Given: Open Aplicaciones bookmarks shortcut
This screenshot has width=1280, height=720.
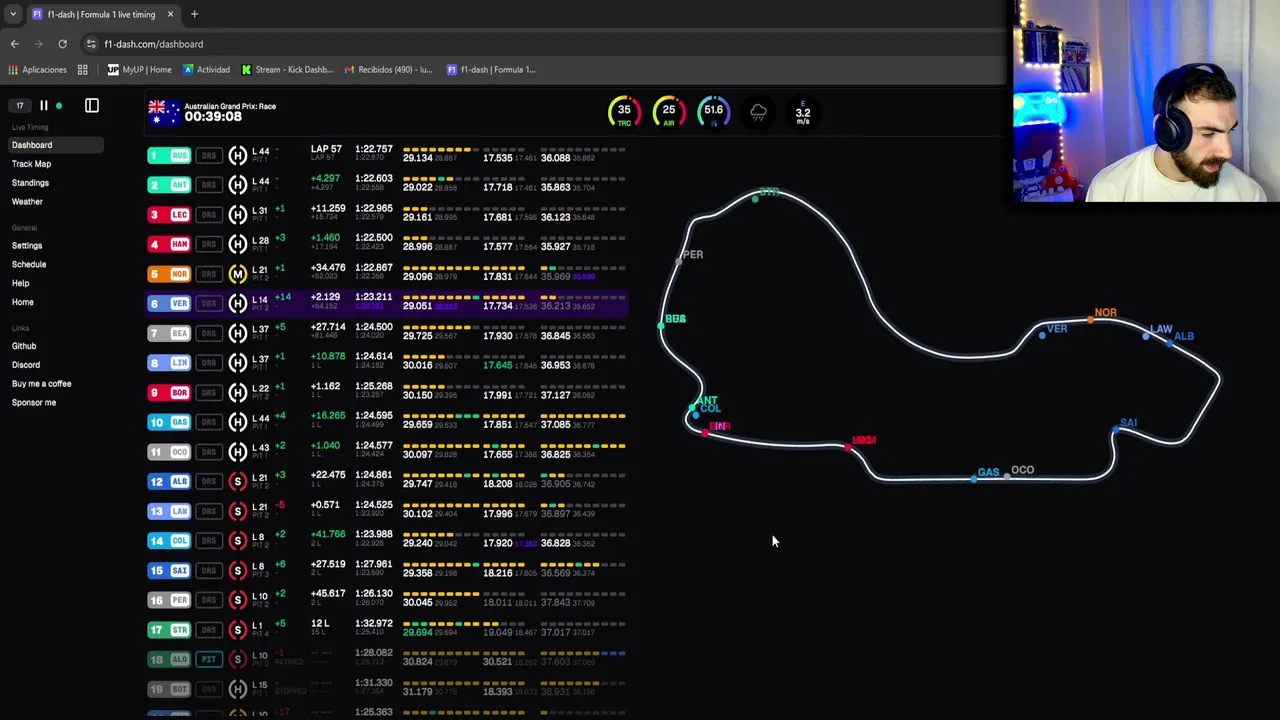Looking at the screenshot, I should 38,70.
